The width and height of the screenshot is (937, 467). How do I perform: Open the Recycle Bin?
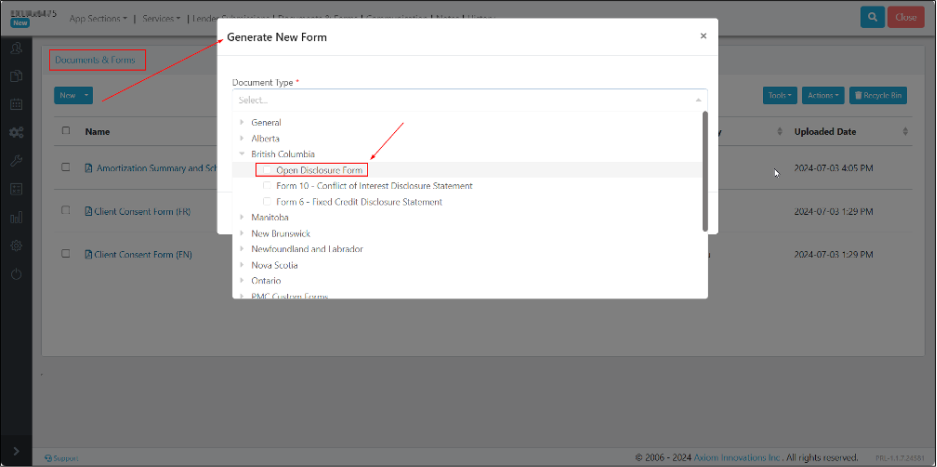878,96
